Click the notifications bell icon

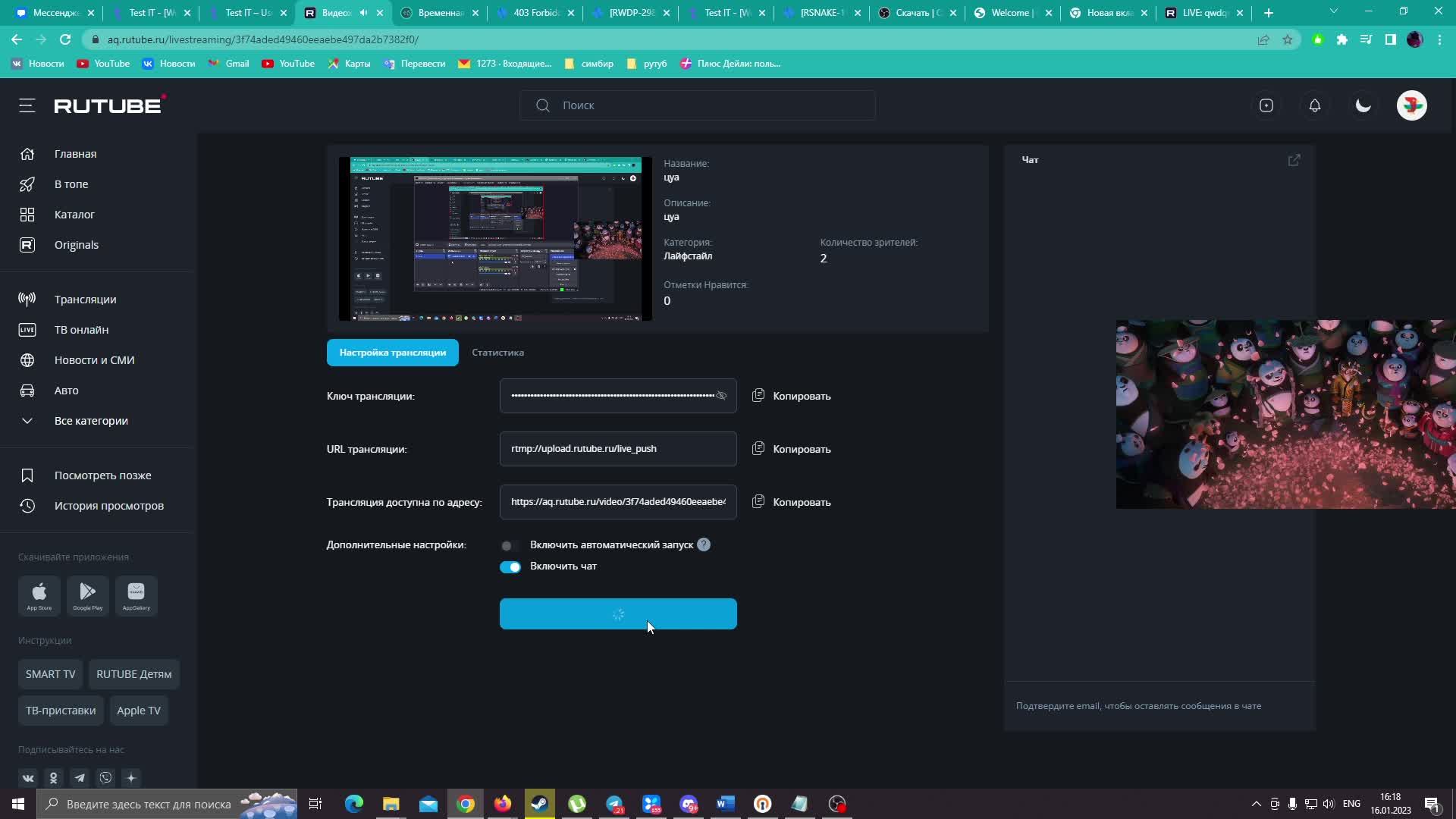(1314, 105)
